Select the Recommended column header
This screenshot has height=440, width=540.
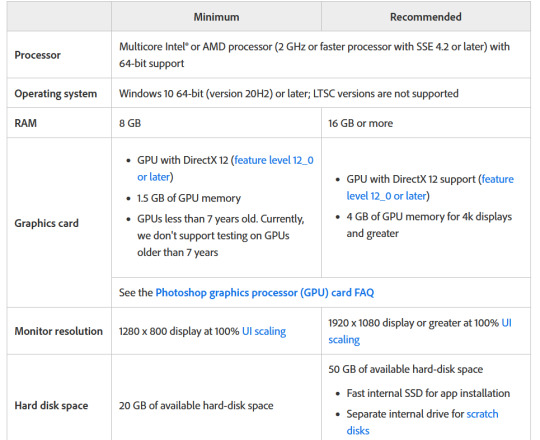[x=426, y=17]
